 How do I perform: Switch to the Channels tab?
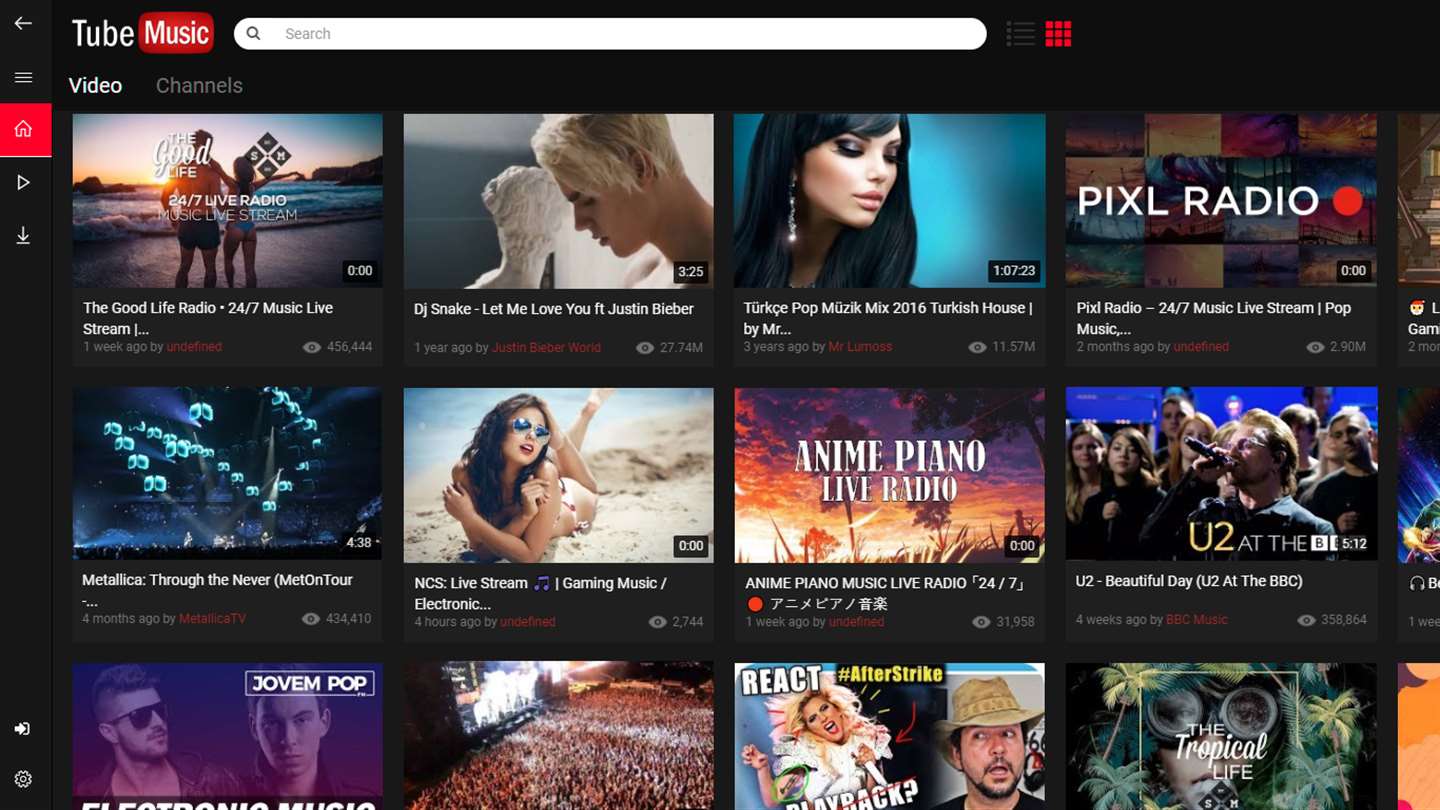(199, 85)
